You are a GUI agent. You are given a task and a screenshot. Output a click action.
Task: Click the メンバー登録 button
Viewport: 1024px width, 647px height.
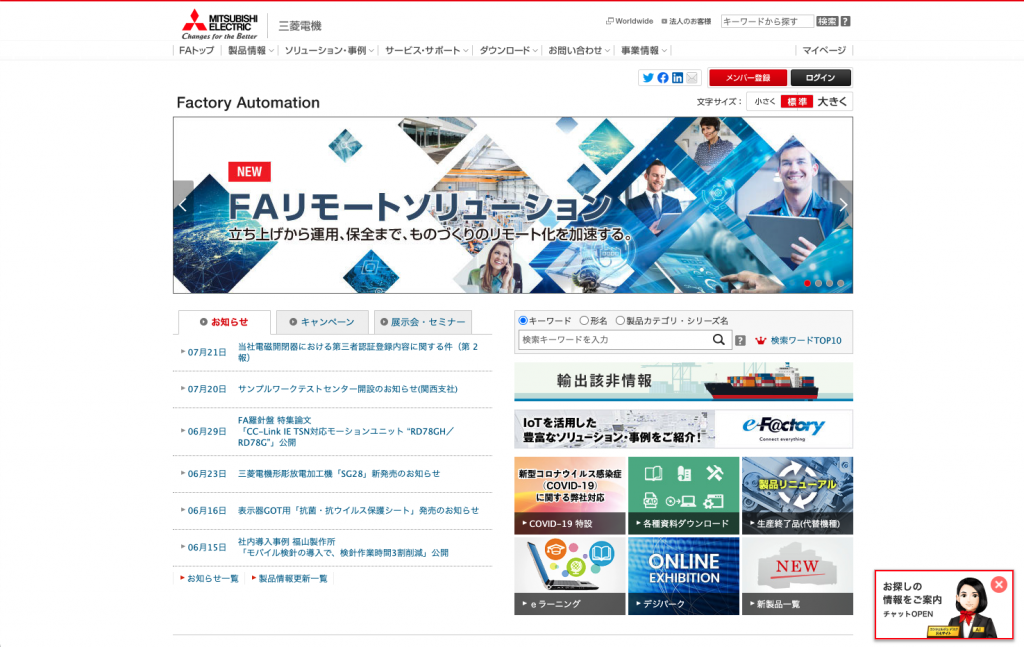tap(748, 78)
